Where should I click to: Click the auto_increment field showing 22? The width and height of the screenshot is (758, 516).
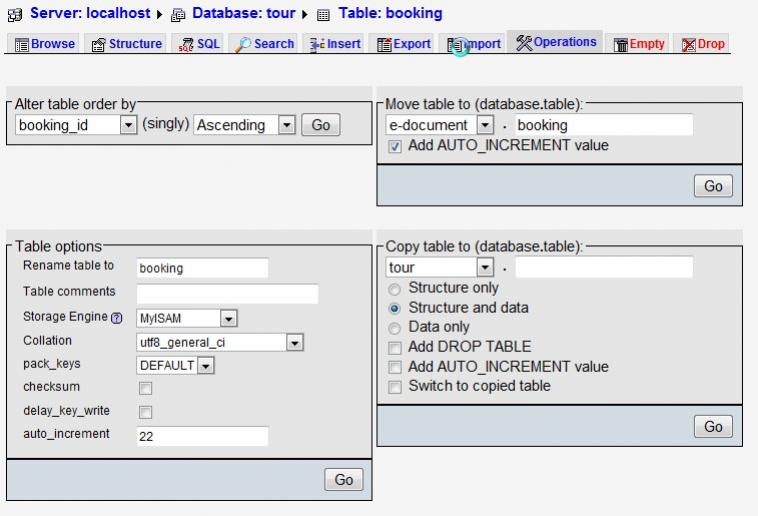click(202, 436)
